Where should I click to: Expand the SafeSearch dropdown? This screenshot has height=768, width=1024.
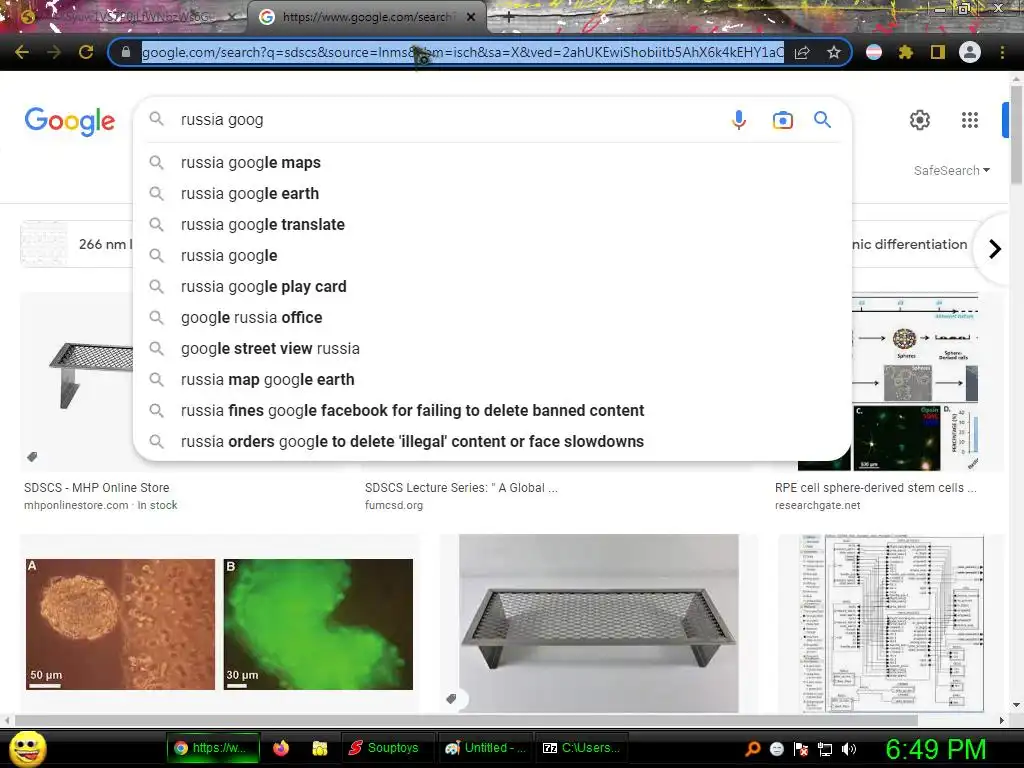[x=952, y=170]
